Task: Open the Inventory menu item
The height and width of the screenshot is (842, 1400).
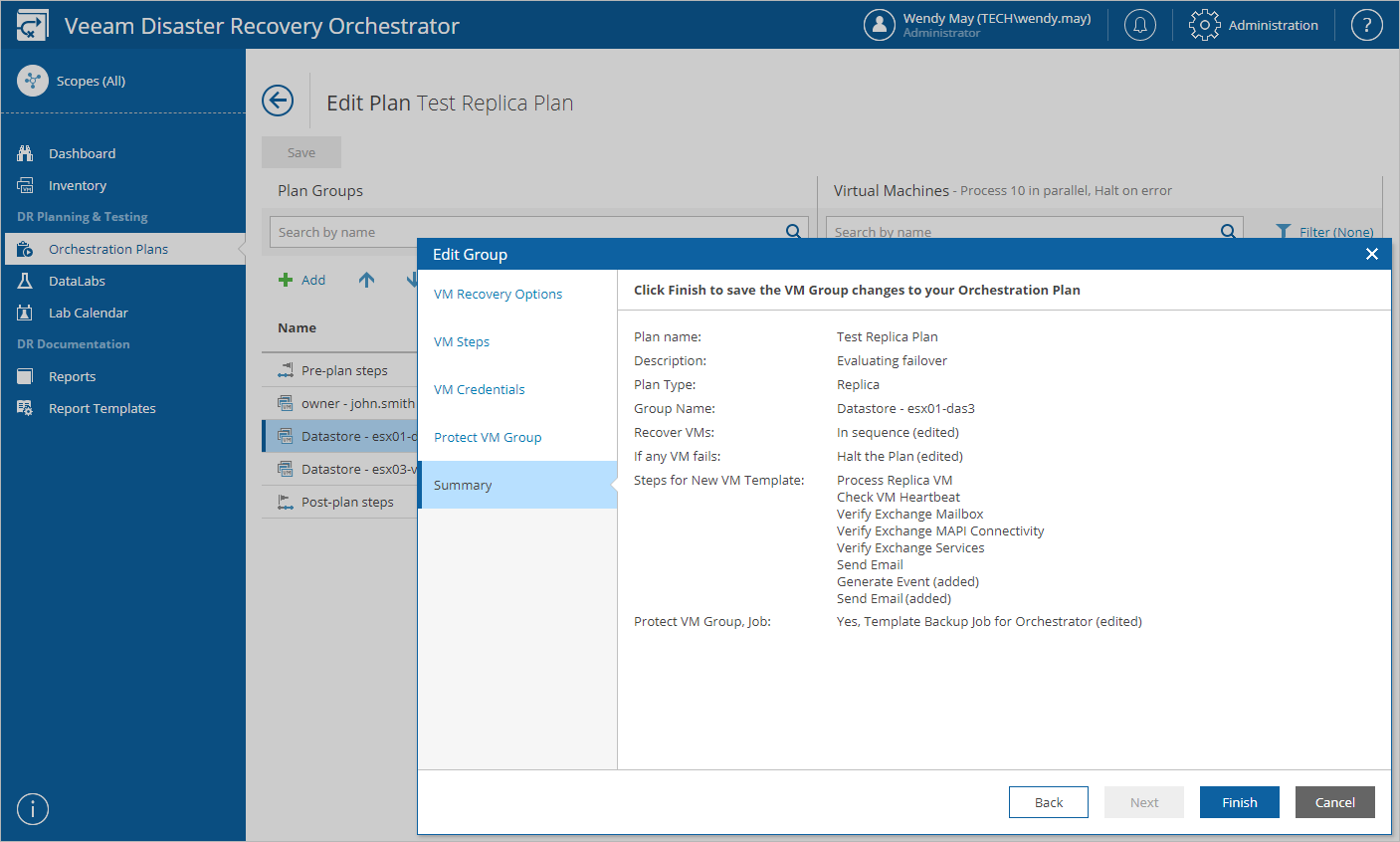Action: (x=78, y=185)
